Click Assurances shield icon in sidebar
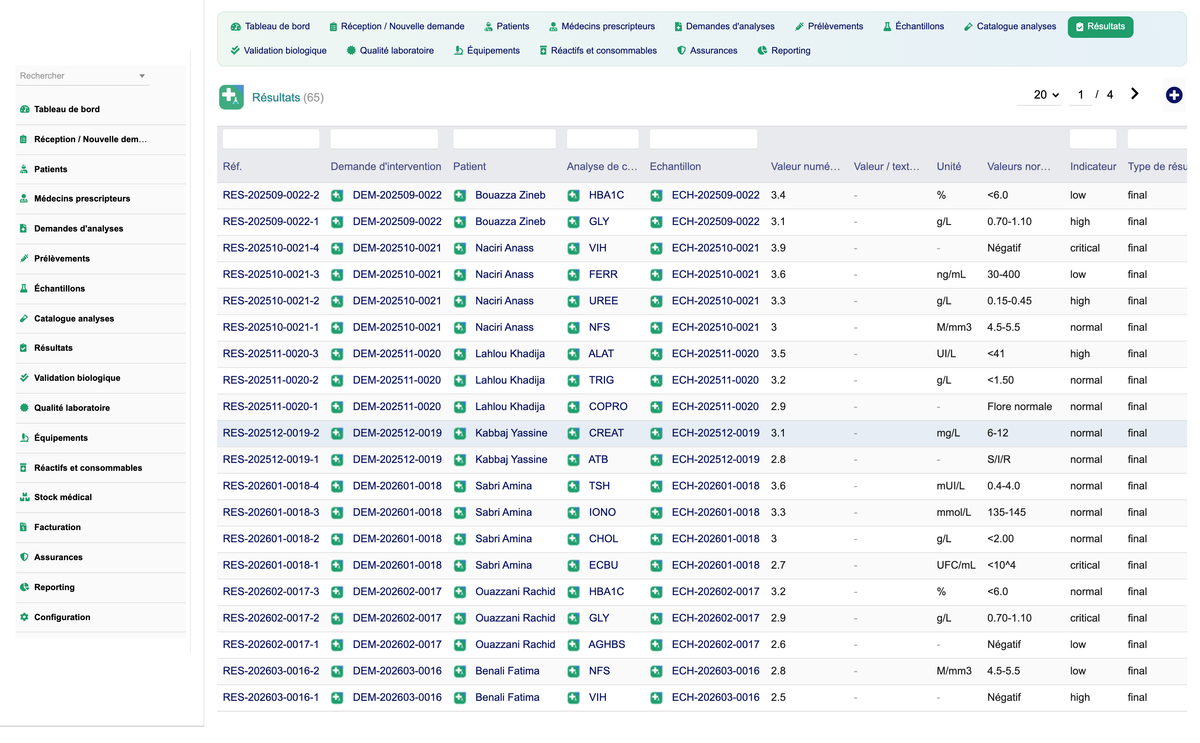The height and width of the screenshot is (743, 1200). coord(24,557)
